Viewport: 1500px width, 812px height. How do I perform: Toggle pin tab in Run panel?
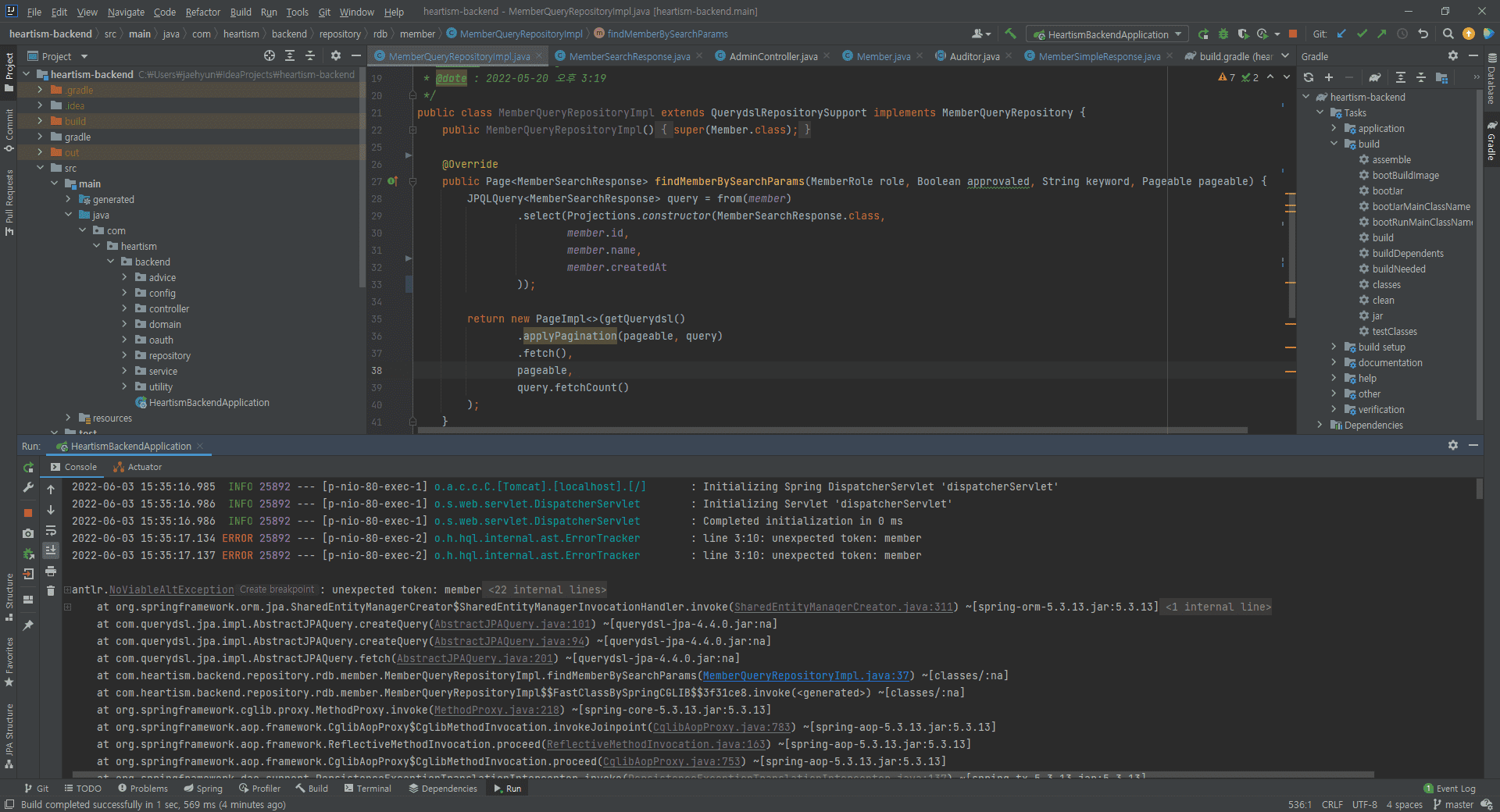point(28,625)
